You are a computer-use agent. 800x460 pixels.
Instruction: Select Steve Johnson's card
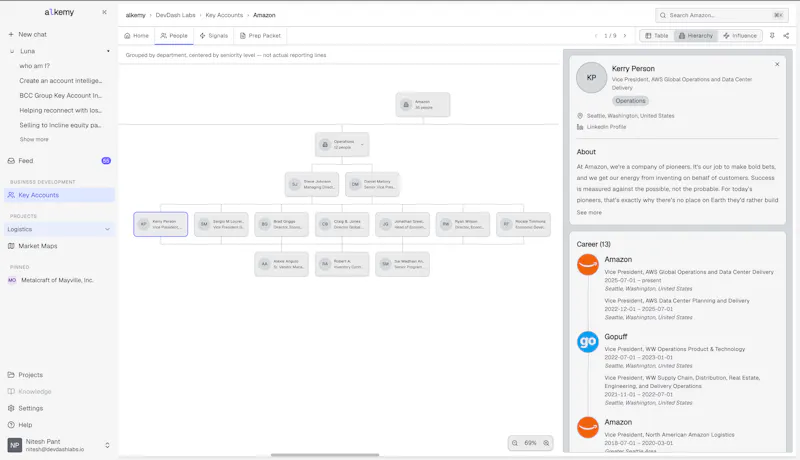[x=312, y=184]
